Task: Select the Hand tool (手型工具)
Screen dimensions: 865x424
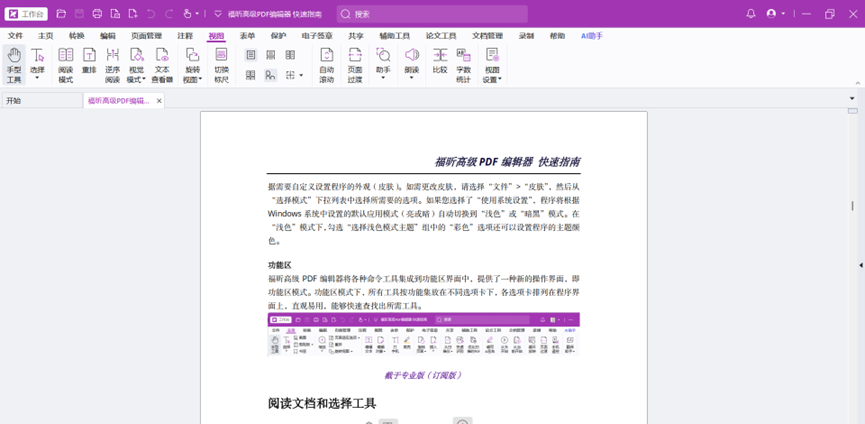Action: click(x=14, y=64)
